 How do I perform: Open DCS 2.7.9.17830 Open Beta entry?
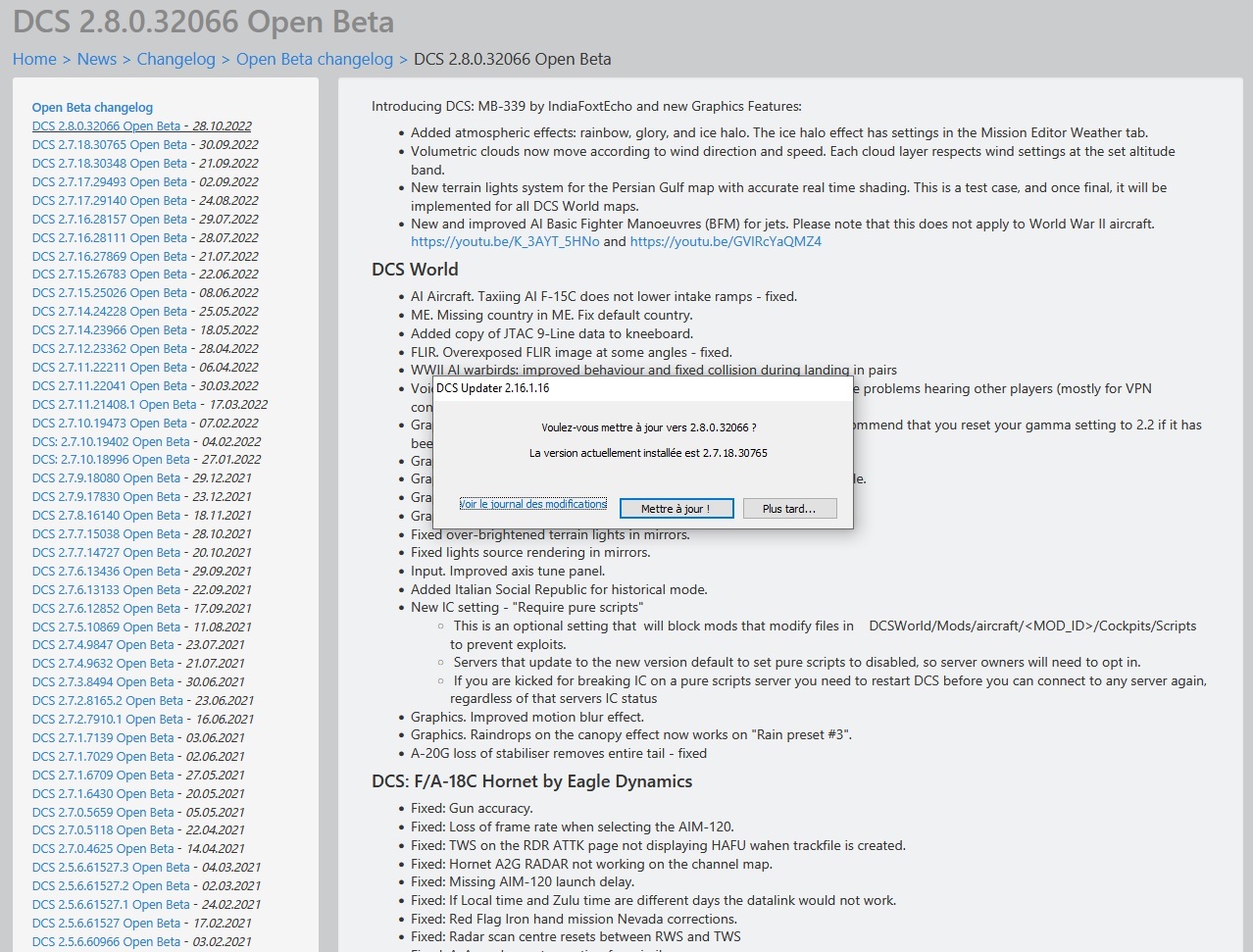pyautogui.click(x=106, y=496)
